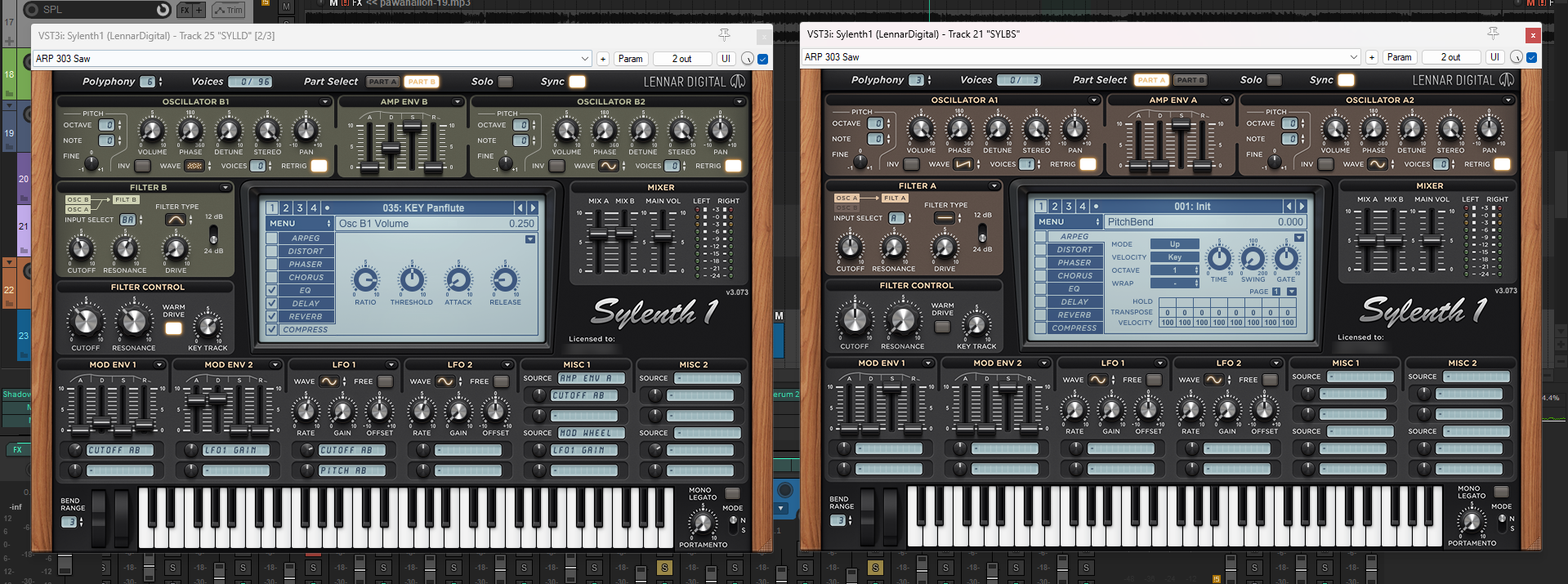Click the MOD WHEEL source field in SYLLD
Viewport: 1568px width, 584px height.
[x=592, y=433]
